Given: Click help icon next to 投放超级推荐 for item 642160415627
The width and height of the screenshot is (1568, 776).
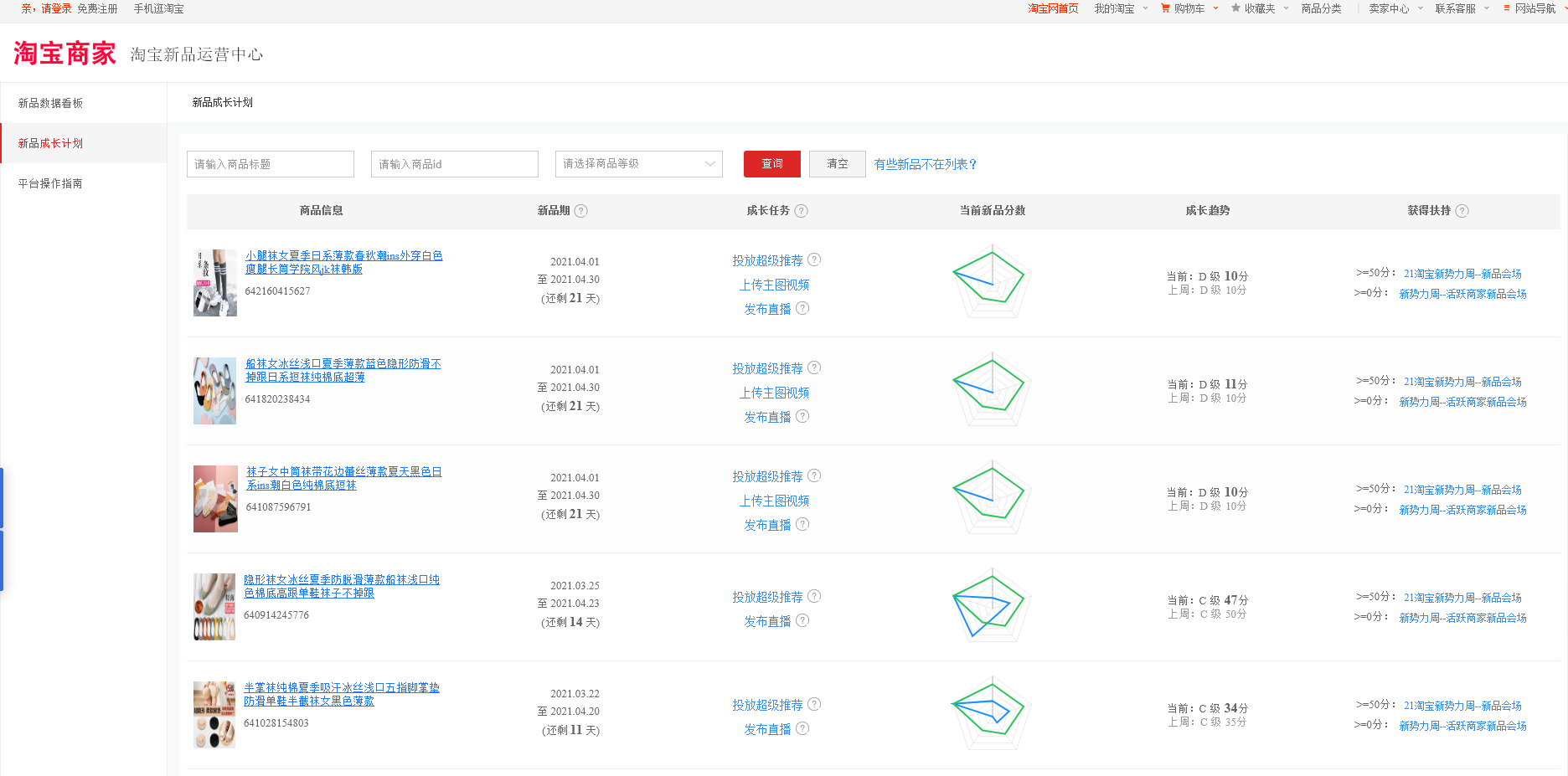Looking at the screenshot, I should (x=814, y=260).
